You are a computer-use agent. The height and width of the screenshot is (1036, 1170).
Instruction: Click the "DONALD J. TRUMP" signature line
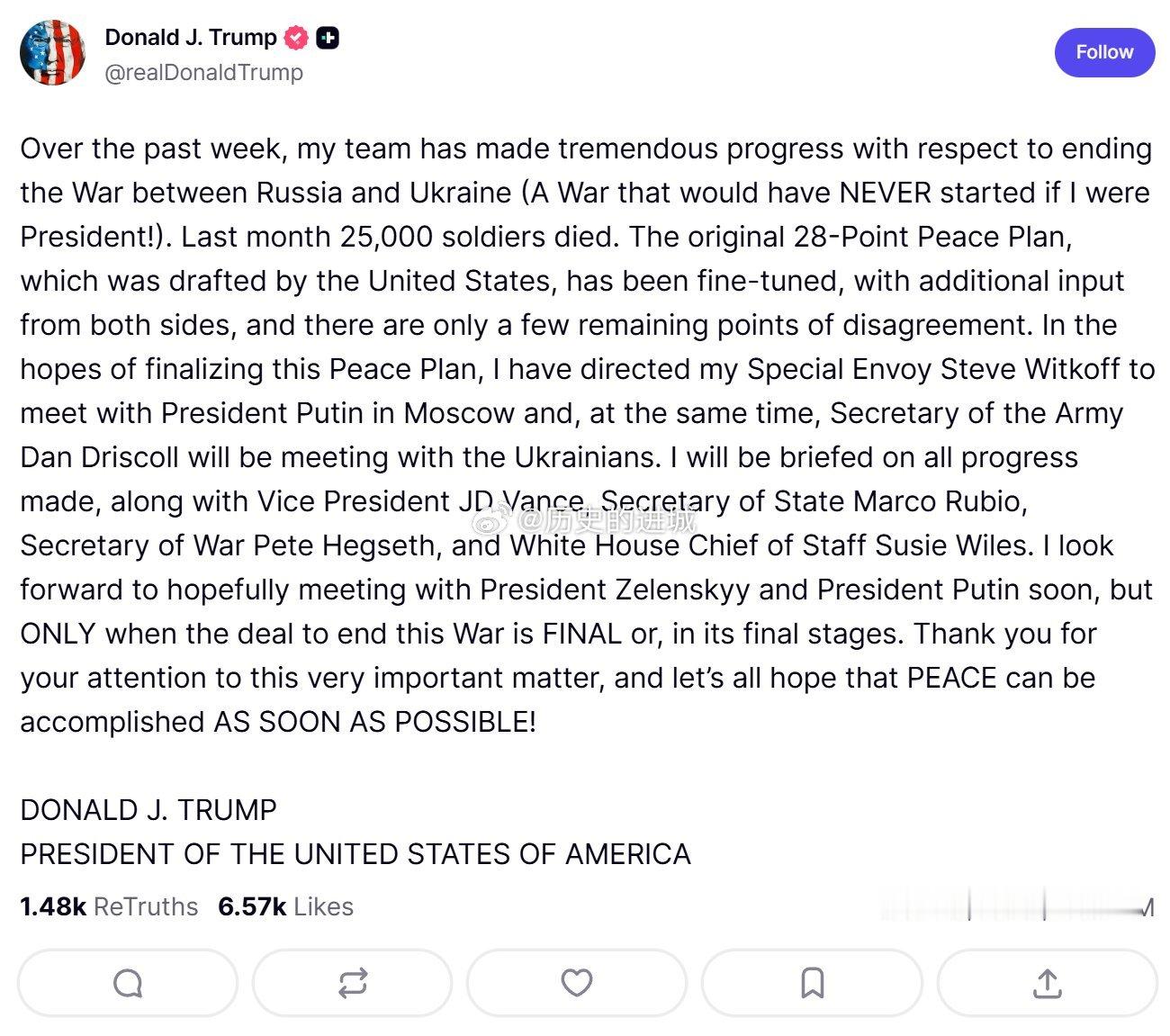(148, 810)
